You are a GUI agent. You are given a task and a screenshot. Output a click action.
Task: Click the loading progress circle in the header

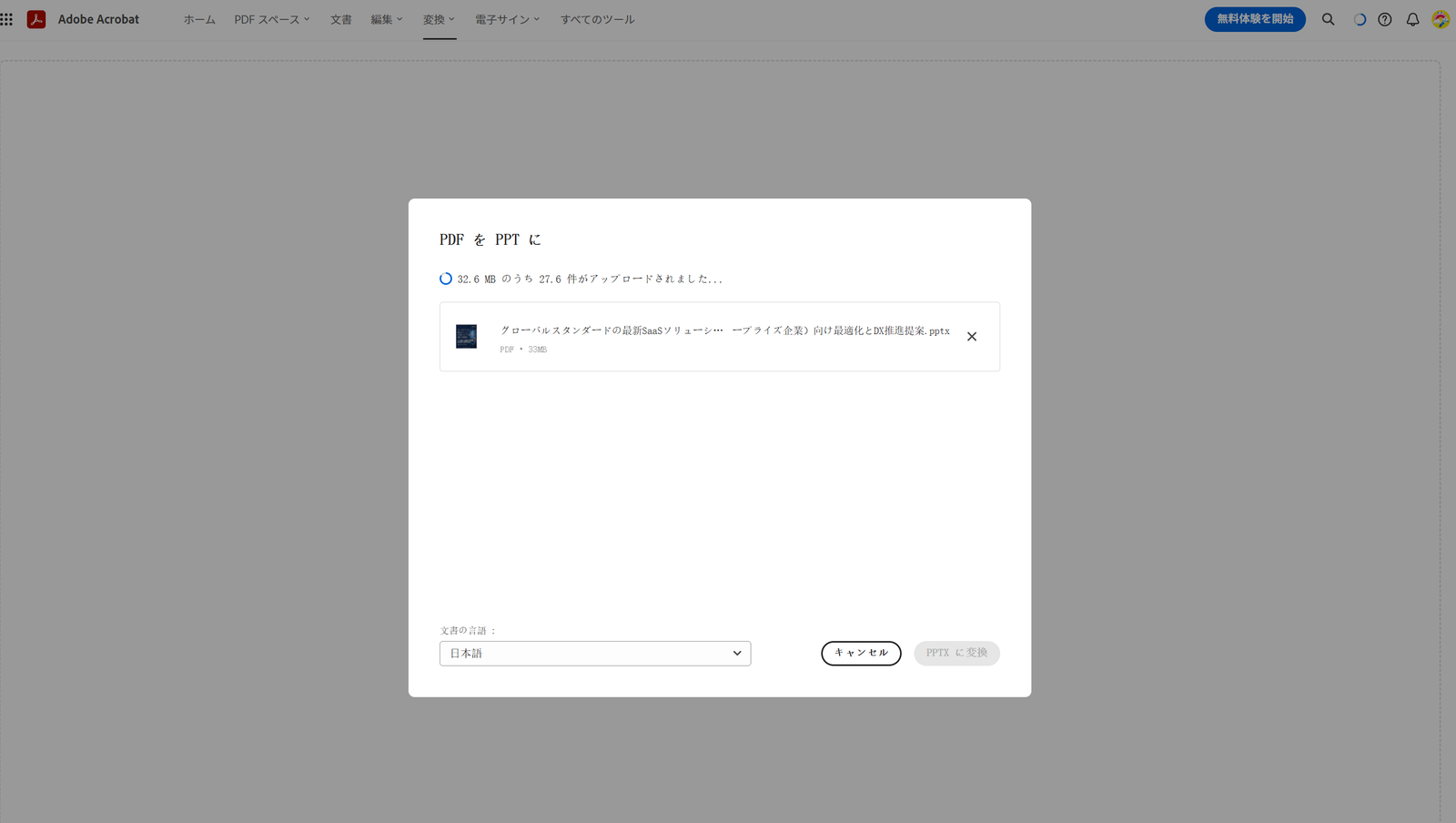tap(1360, 19)
